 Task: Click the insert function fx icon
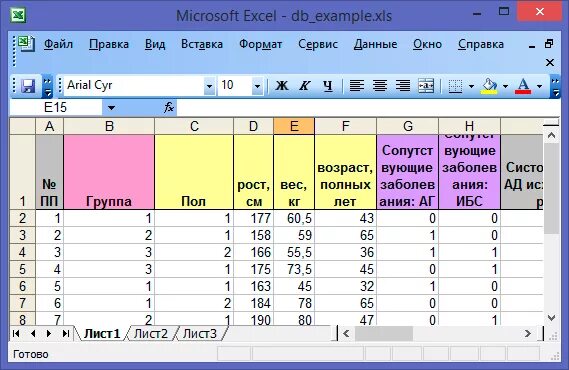pos(169,107)
